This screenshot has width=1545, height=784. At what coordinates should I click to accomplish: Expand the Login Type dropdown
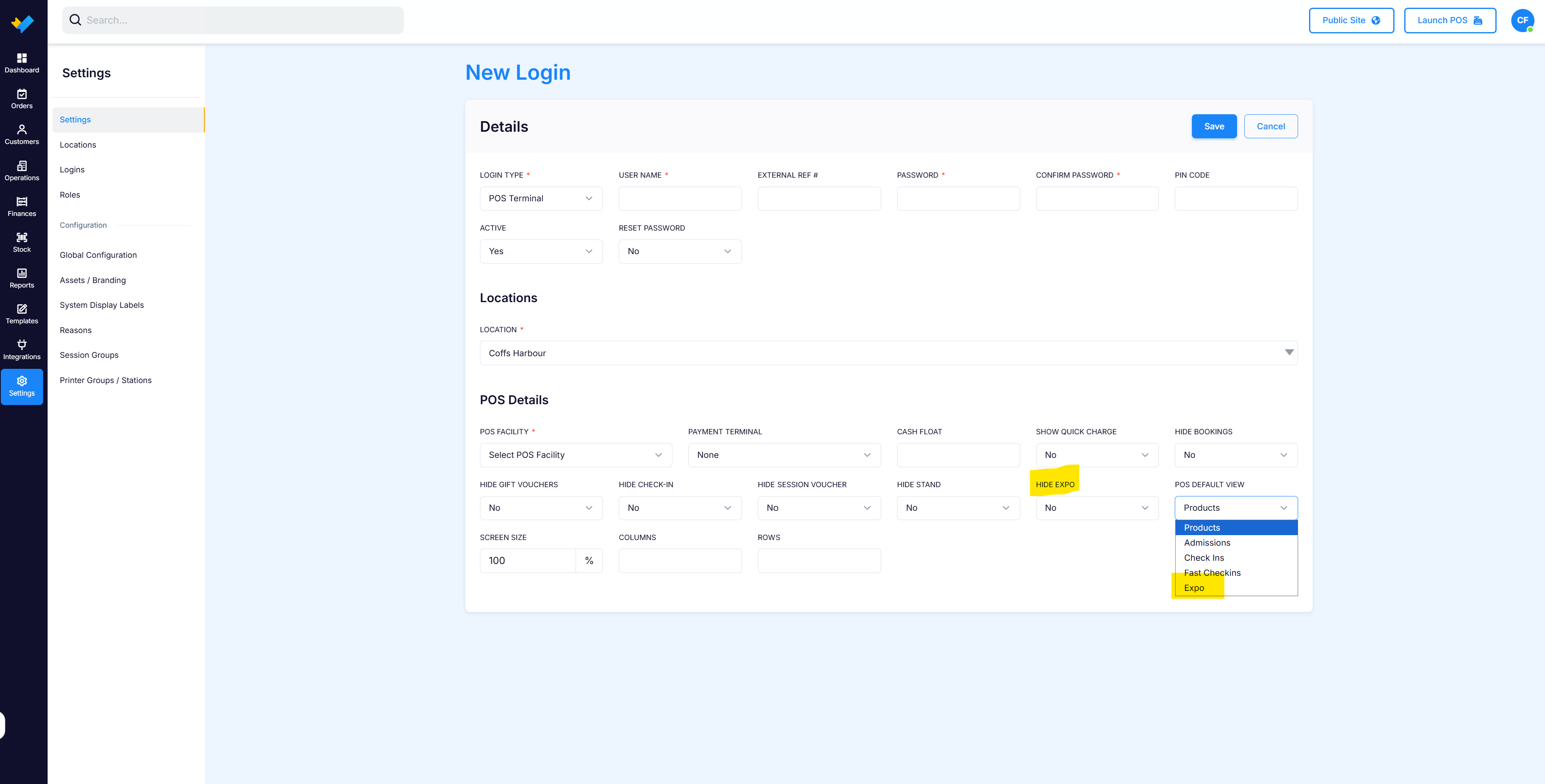coord(541,198)
